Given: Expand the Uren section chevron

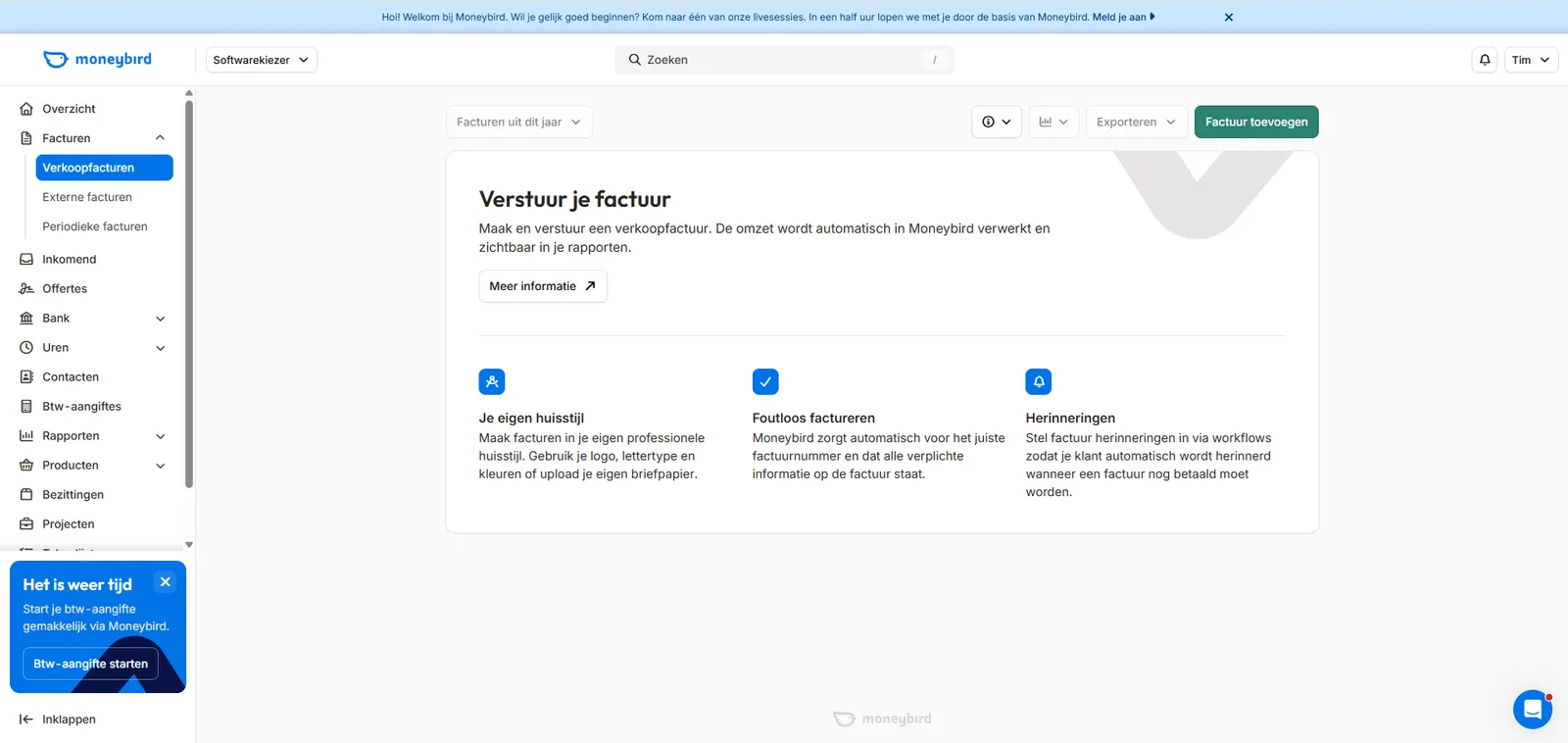Looking at the screenshot, I should tap(161, 348).
